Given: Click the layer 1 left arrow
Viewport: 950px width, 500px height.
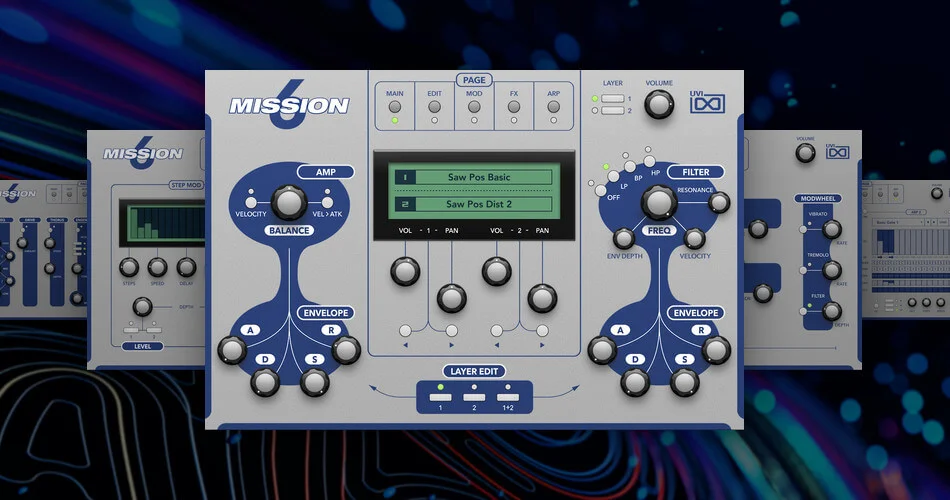Looking at the screenshot, I should click(x=405, y=345).
